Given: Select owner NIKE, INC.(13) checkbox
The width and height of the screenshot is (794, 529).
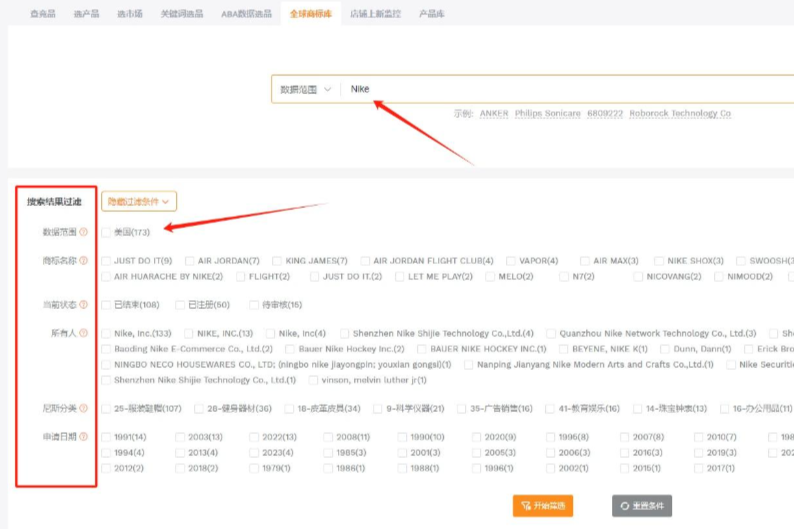Looking at the screenshot, I should (x=188, y=334).
